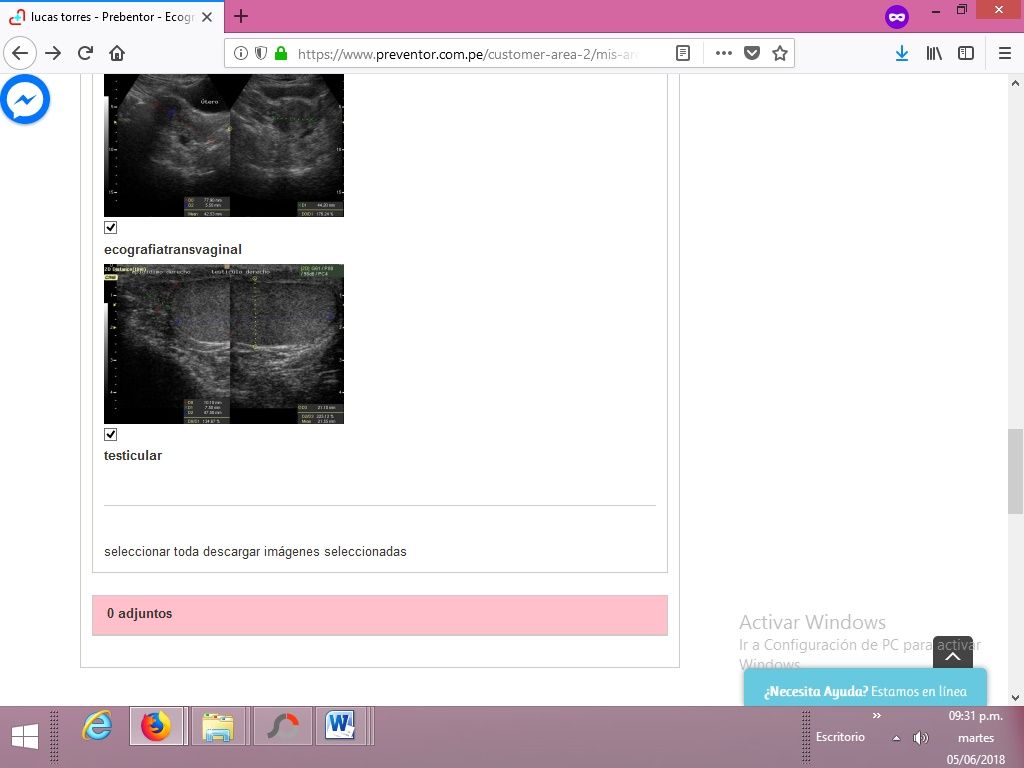
Task: Click the ecografiatransvaginal caption
Action: pyautogui.click(x=173, y=249)
